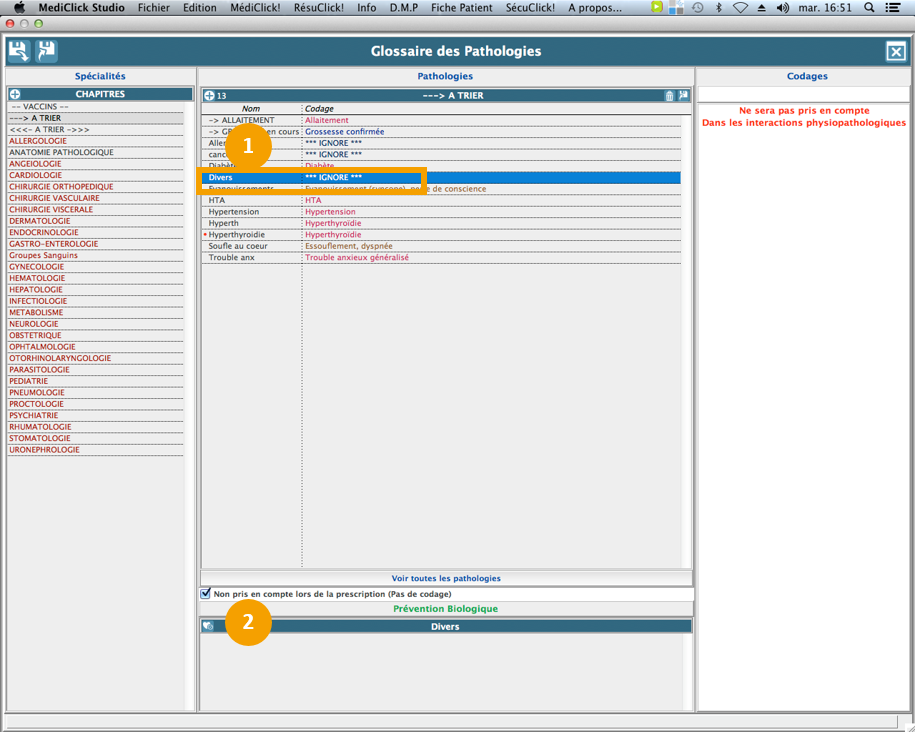The image size is (915, 732).
Task: Click the volume icon in menu bar
Action: tap(782, 8)
